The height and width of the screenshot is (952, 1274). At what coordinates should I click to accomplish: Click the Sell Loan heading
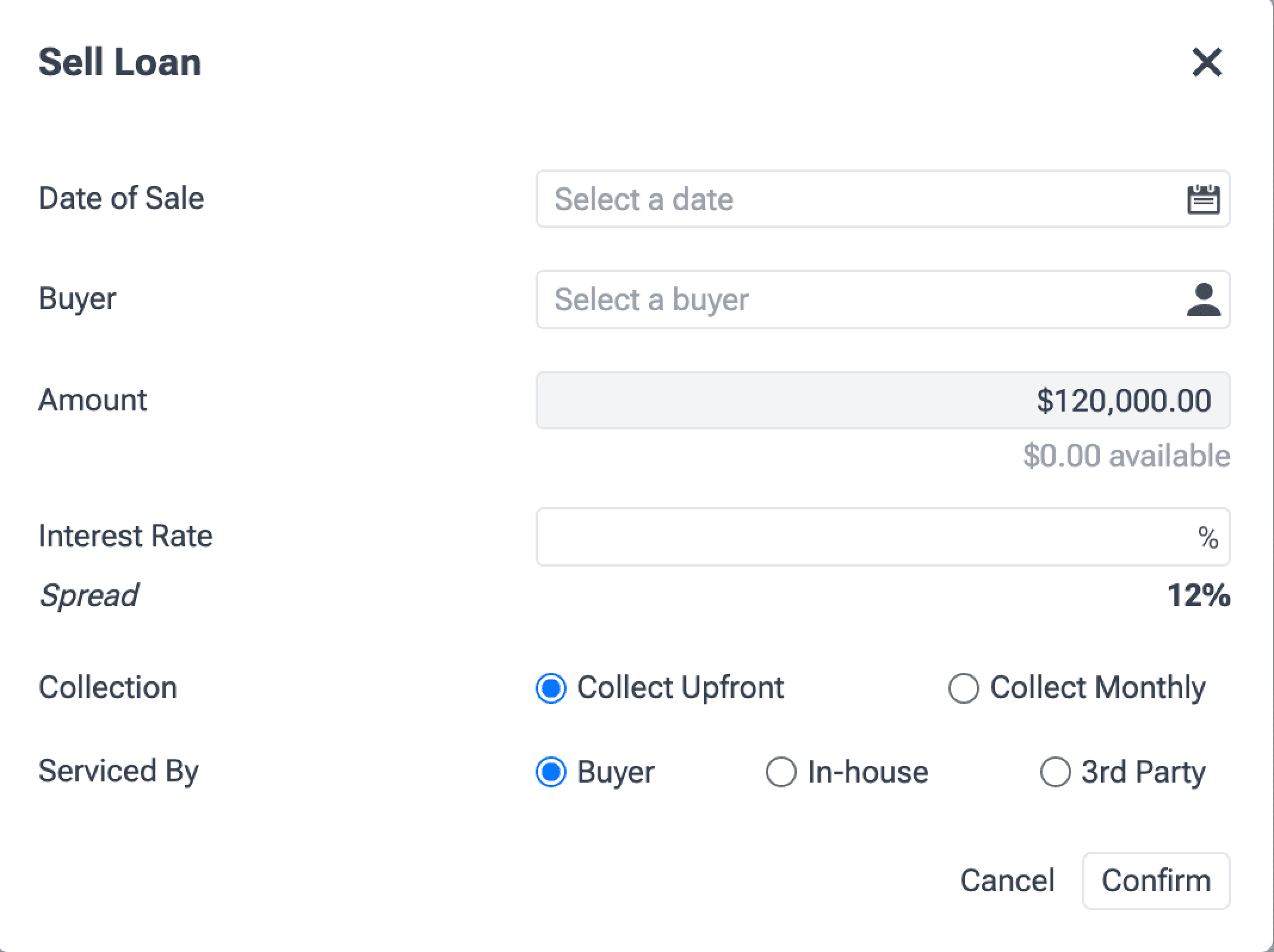[120, 62]
